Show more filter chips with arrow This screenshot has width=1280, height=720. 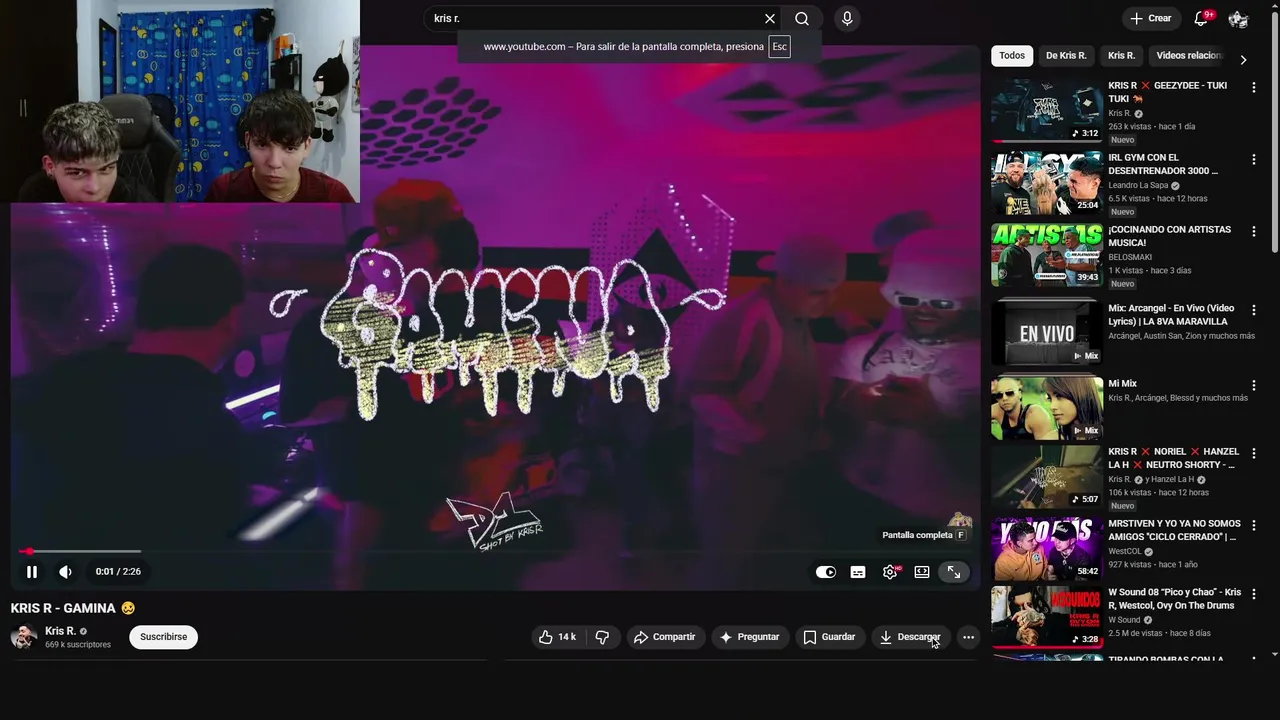[1243, 59]
